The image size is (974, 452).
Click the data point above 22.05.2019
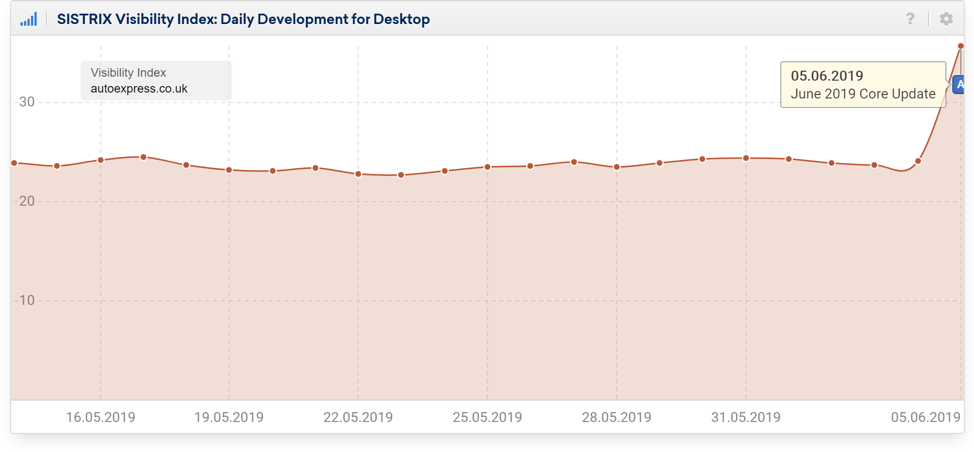[358, 174]
